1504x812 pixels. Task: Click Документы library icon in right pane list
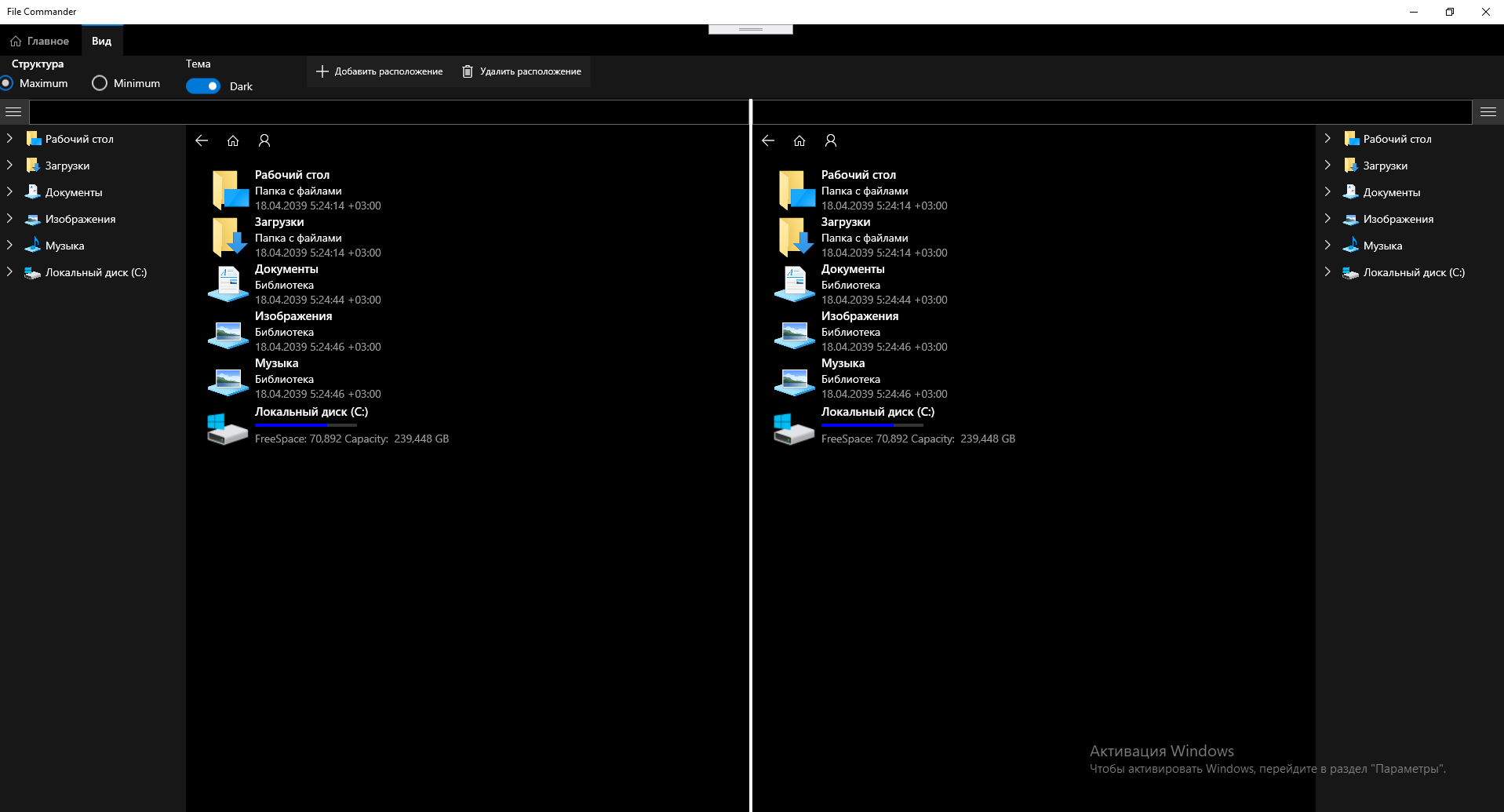(795, 284)
